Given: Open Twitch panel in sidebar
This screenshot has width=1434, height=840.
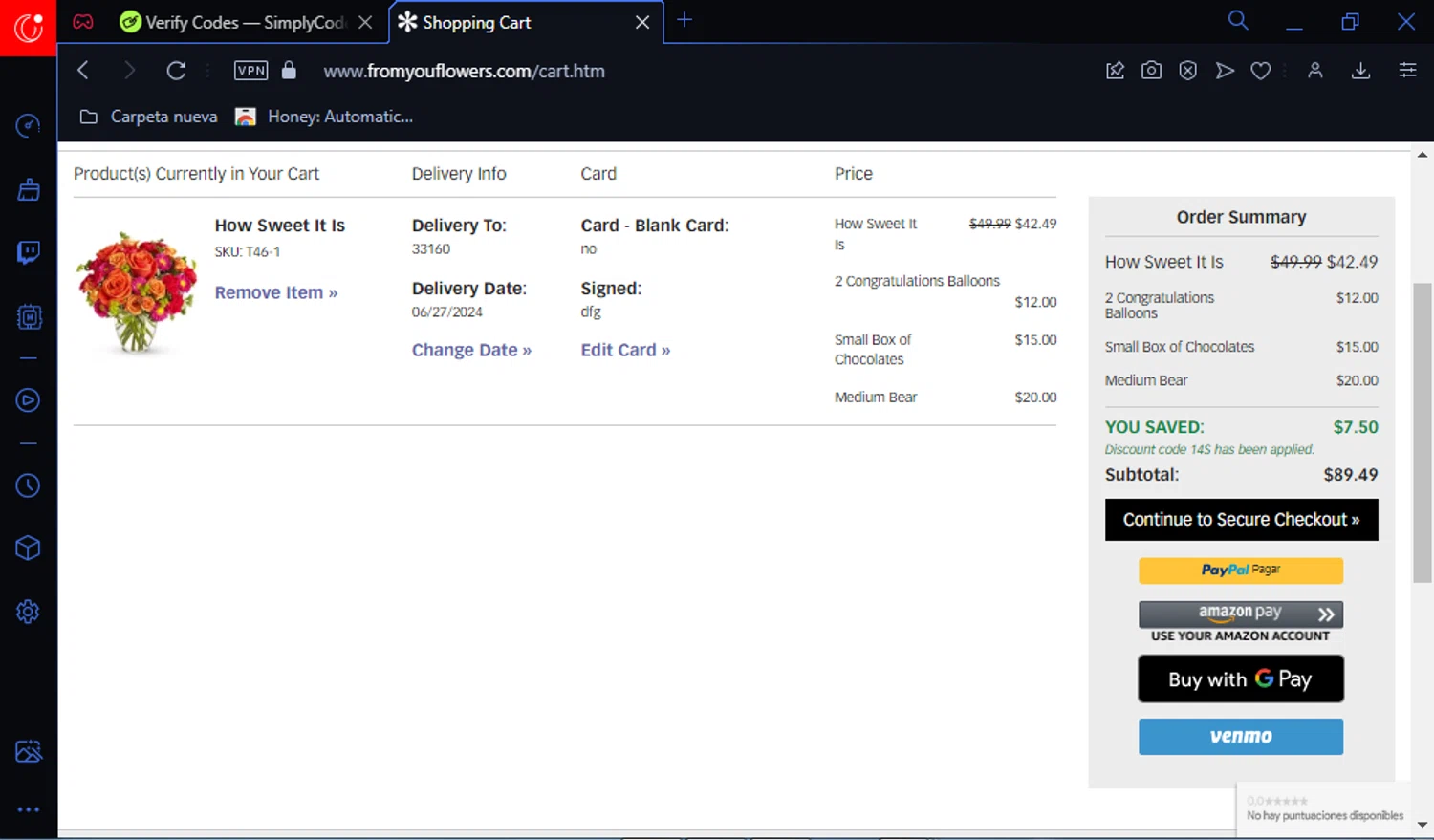Looking at the screenshot, I should tap(28, 252).
